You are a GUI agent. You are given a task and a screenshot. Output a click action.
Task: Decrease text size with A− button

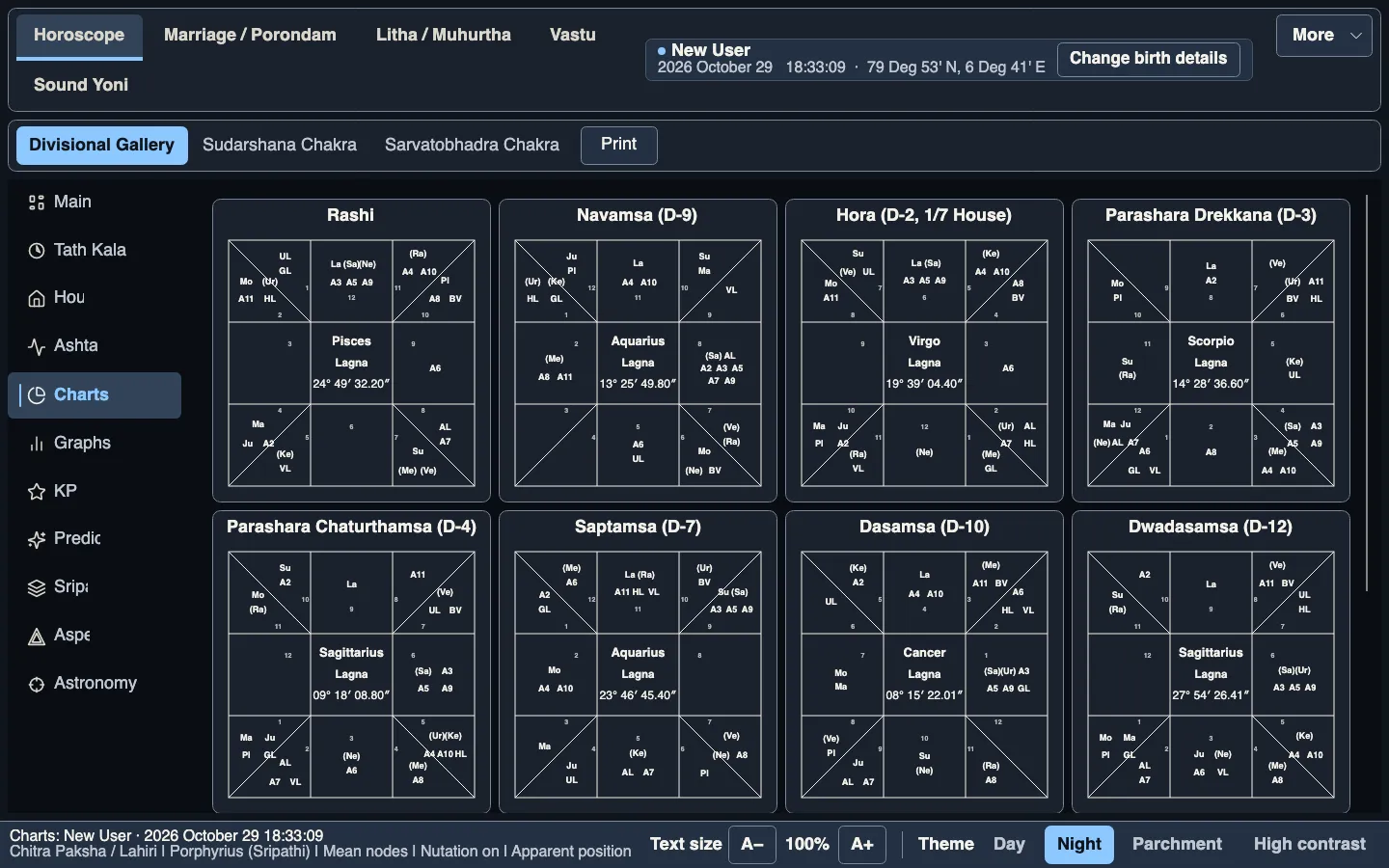(752, 845)
